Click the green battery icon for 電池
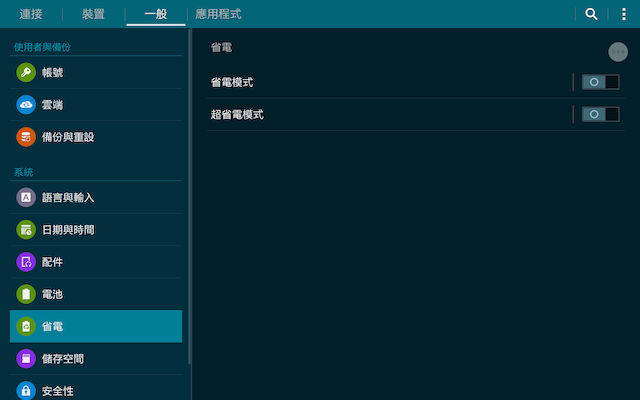The height and width of the screenshot is (400, 640). (x=26, y=294)
